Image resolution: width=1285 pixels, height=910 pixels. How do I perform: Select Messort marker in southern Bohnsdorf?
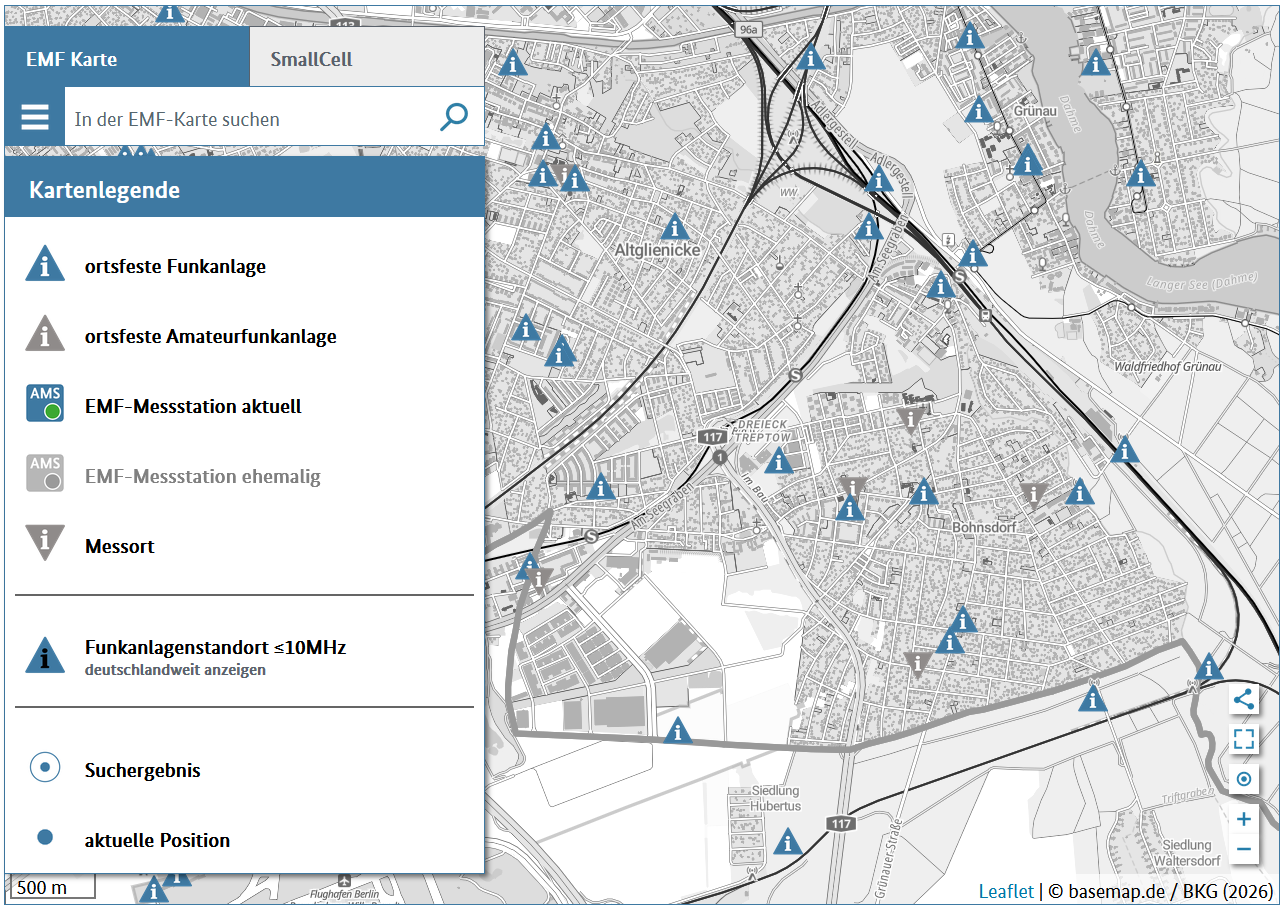pos(917,664)
